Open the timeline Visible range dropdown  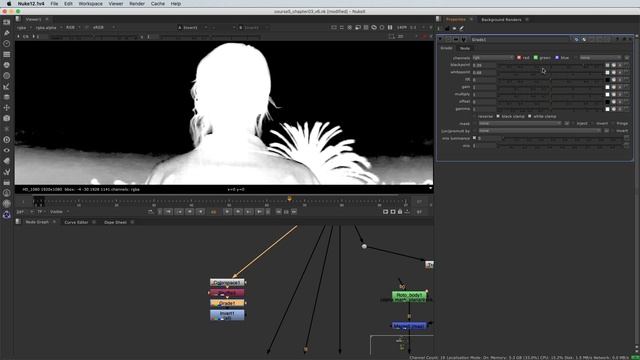[59, 212]
